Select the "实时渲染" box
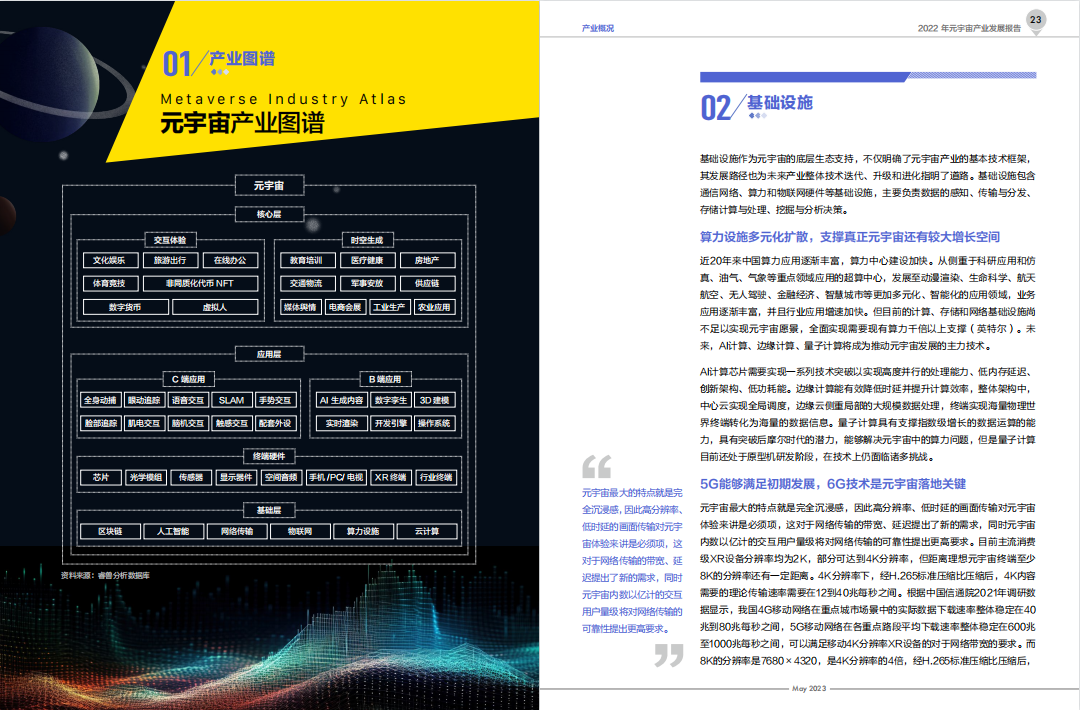1080x710 pixels. pyautogui.click(x=342, y=423)
